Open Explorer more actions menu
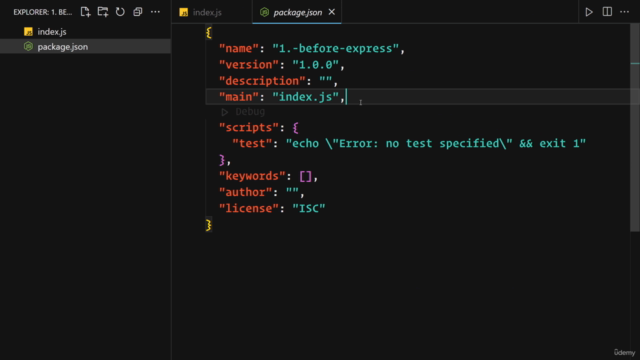Image resolution: width=640 pixels, height=360 pixels. (155, 12)
